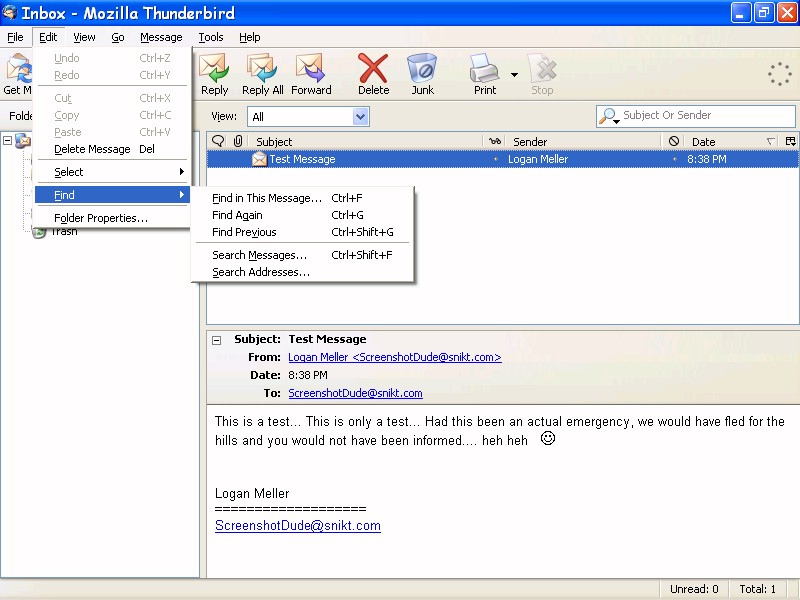
Task: Open Print options dropdown arrow
Action: [514, 74]
